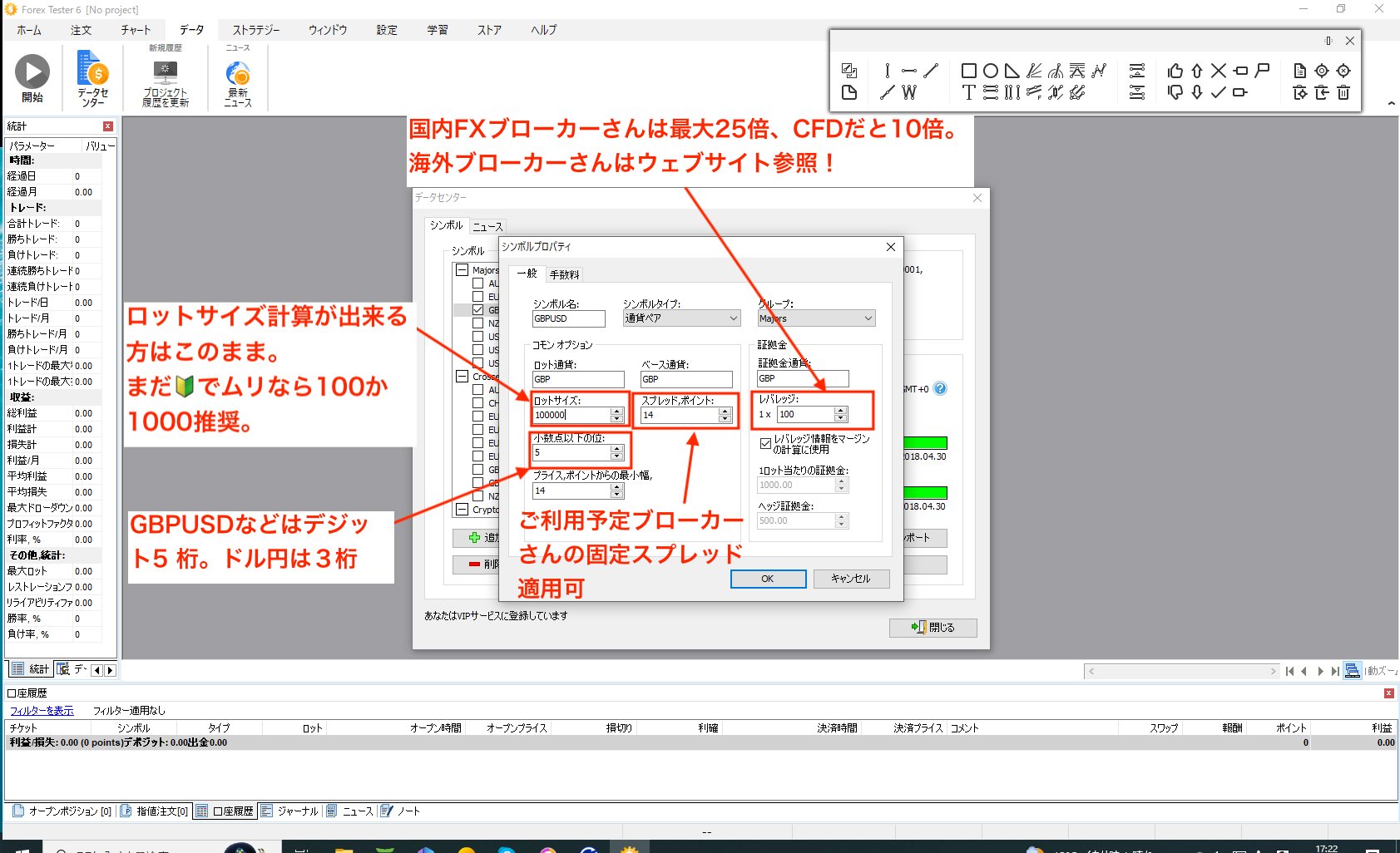Select the polyline zigzag tool
1400x853 pixels.
(1099, 71)
